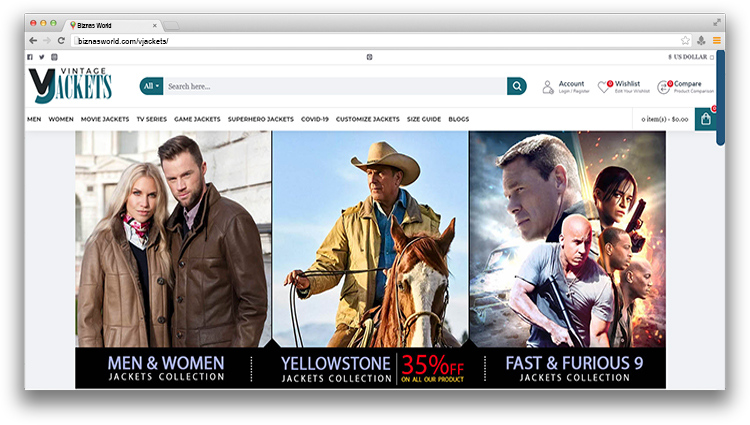Click the Vintage Jackets logo
Image resolution: width=750 pixels, height=425 pixels.
click(x=70, y=85)
